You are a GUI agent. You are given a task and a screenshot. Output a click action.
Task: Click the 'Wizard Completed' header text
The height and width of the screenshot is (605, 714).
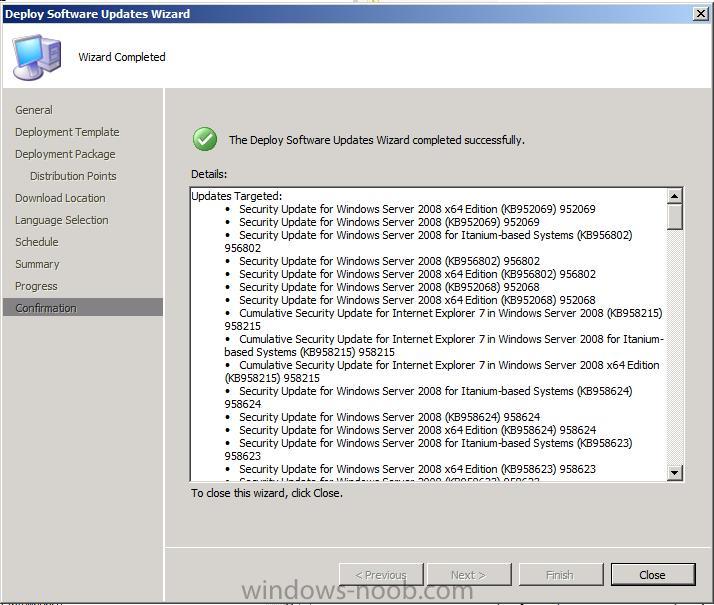click(122, 57)
